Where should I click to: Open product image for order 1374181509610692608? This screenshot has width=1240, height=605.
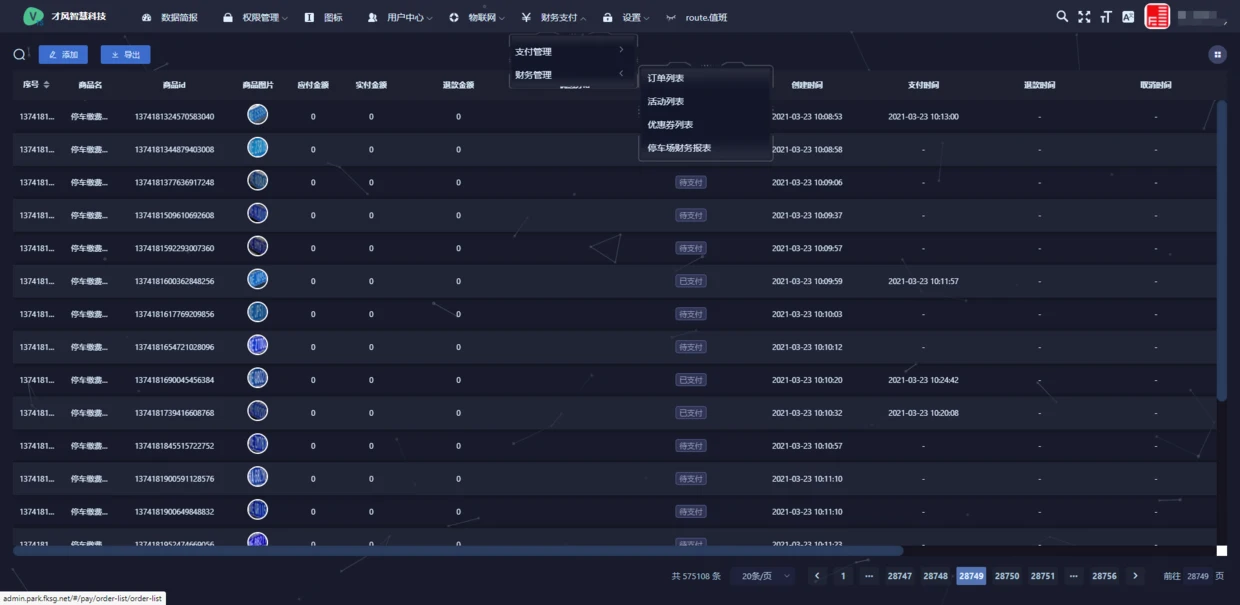[x=257, y=214]
